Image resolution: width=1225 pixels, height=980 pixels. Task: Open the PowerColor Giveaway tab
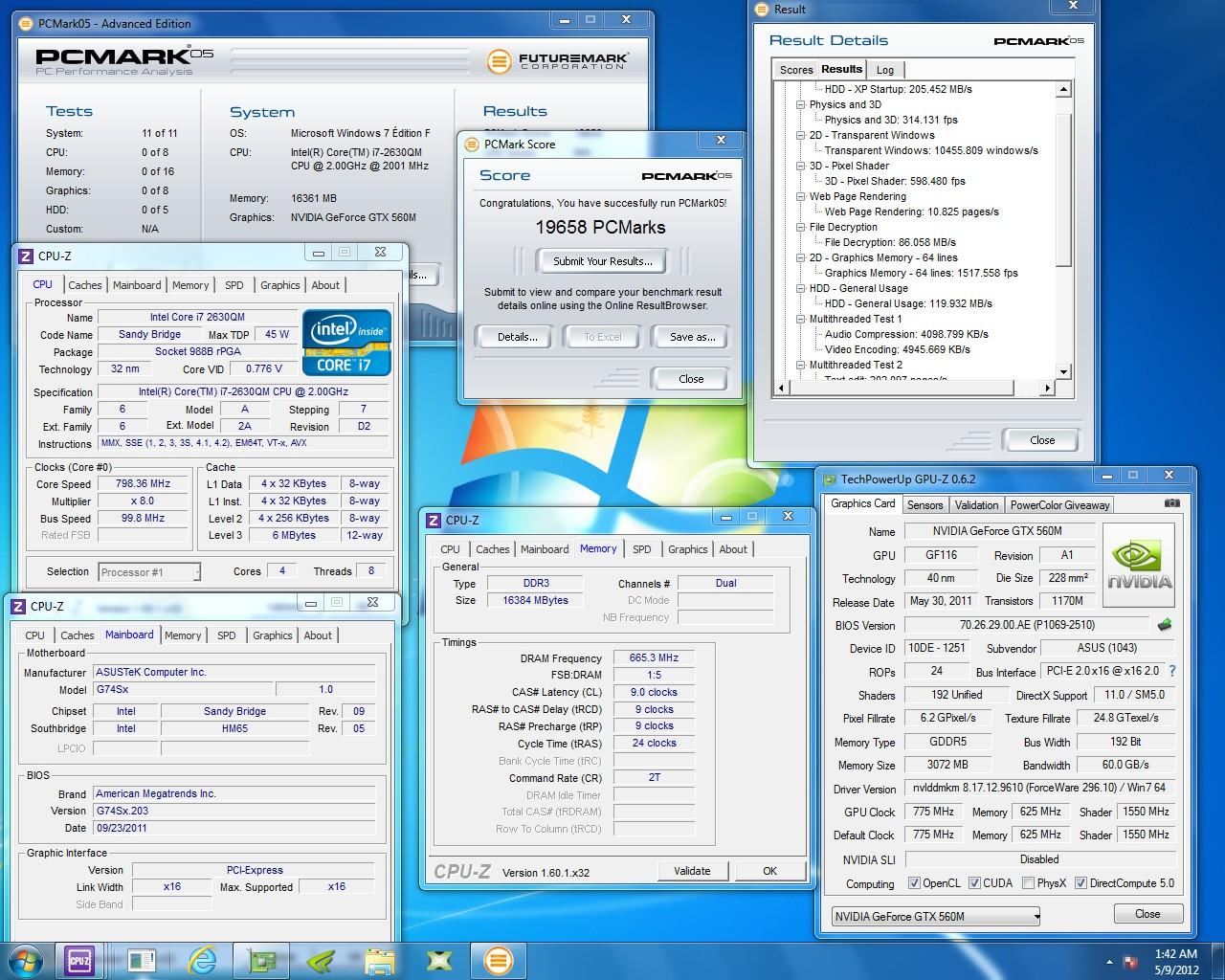tap(1059, 505)
